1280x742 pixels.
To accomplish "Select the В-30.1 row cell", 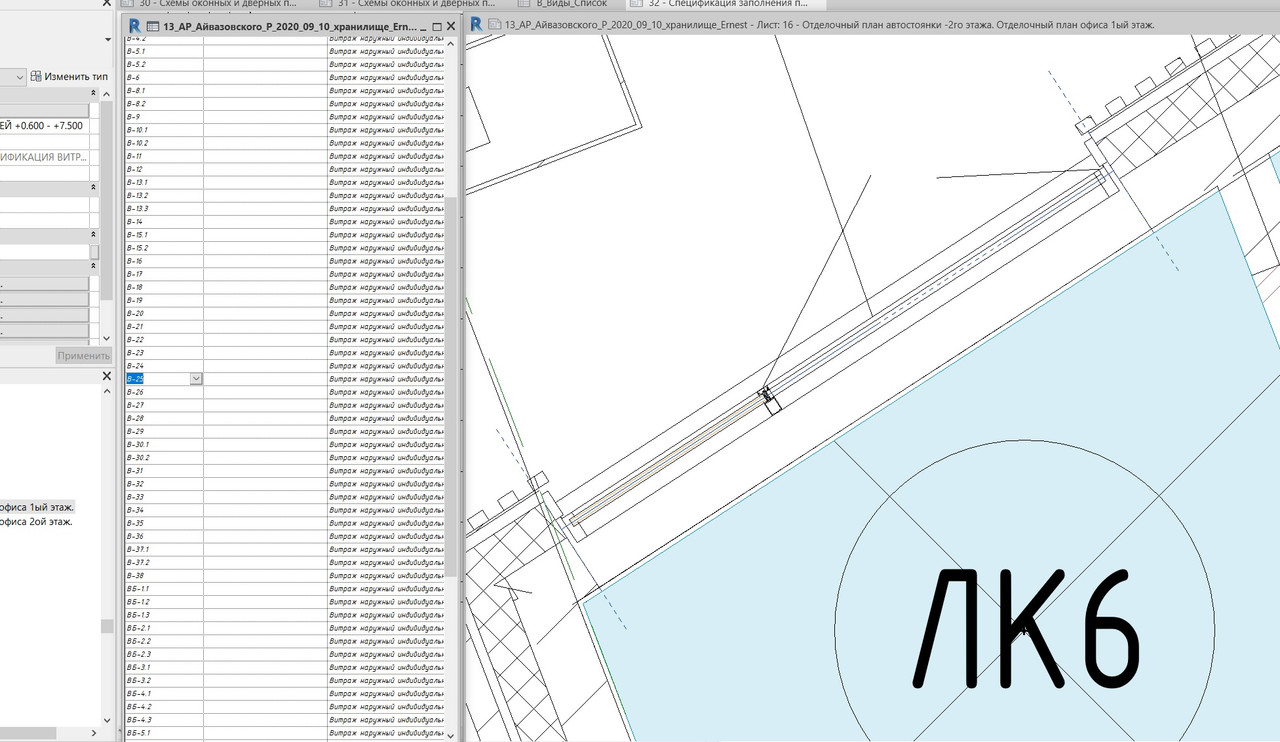I will coord(164,444).
